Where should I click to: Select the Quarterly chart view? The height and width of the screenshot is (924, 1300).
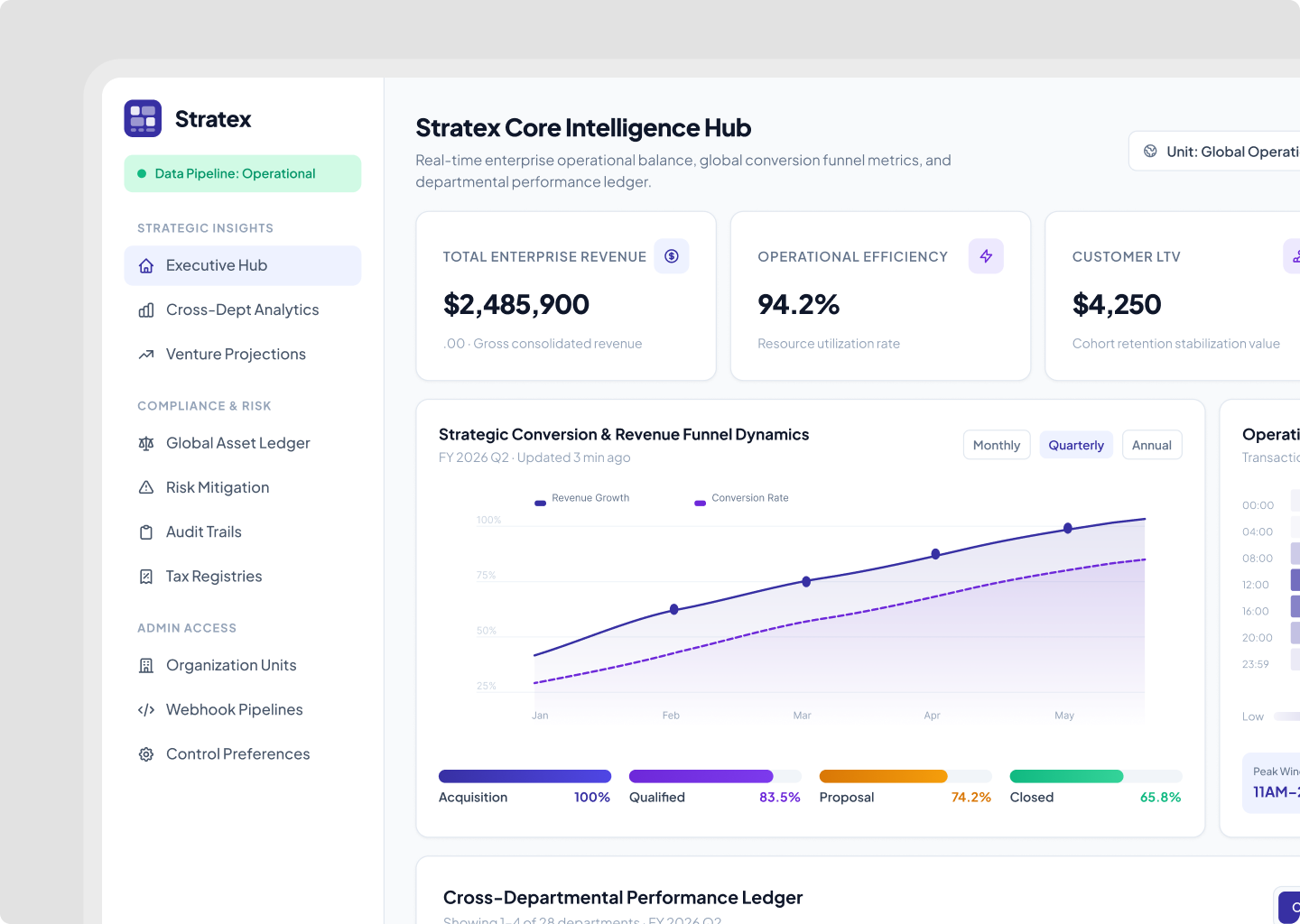1076,445
